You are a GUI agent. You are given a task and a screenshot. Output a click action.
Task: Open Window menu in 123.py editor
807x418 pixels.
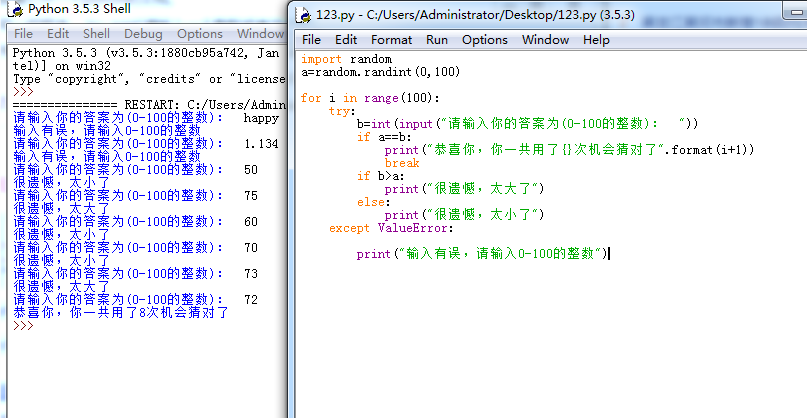[x=546, y=40]
